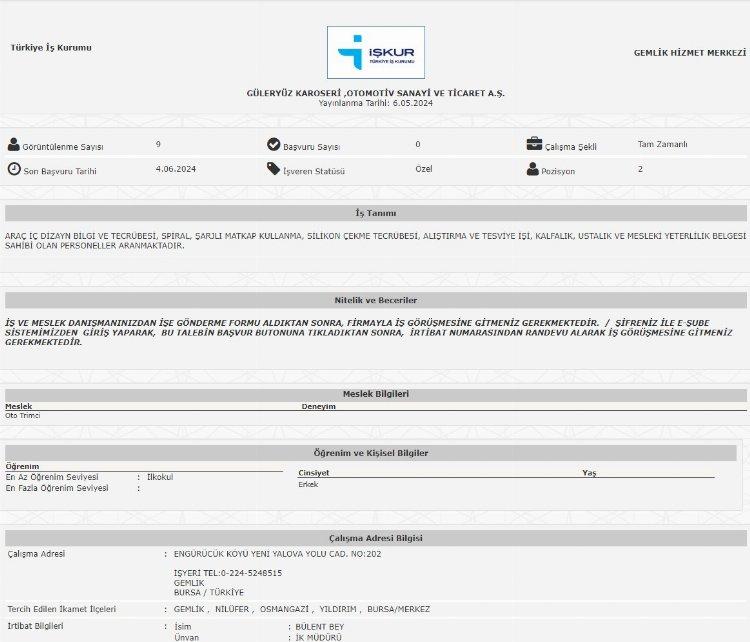This screenshot has height=642, width=750.
Task: Click the Türkiye İş Kurumu text
Action: [51, 48]
